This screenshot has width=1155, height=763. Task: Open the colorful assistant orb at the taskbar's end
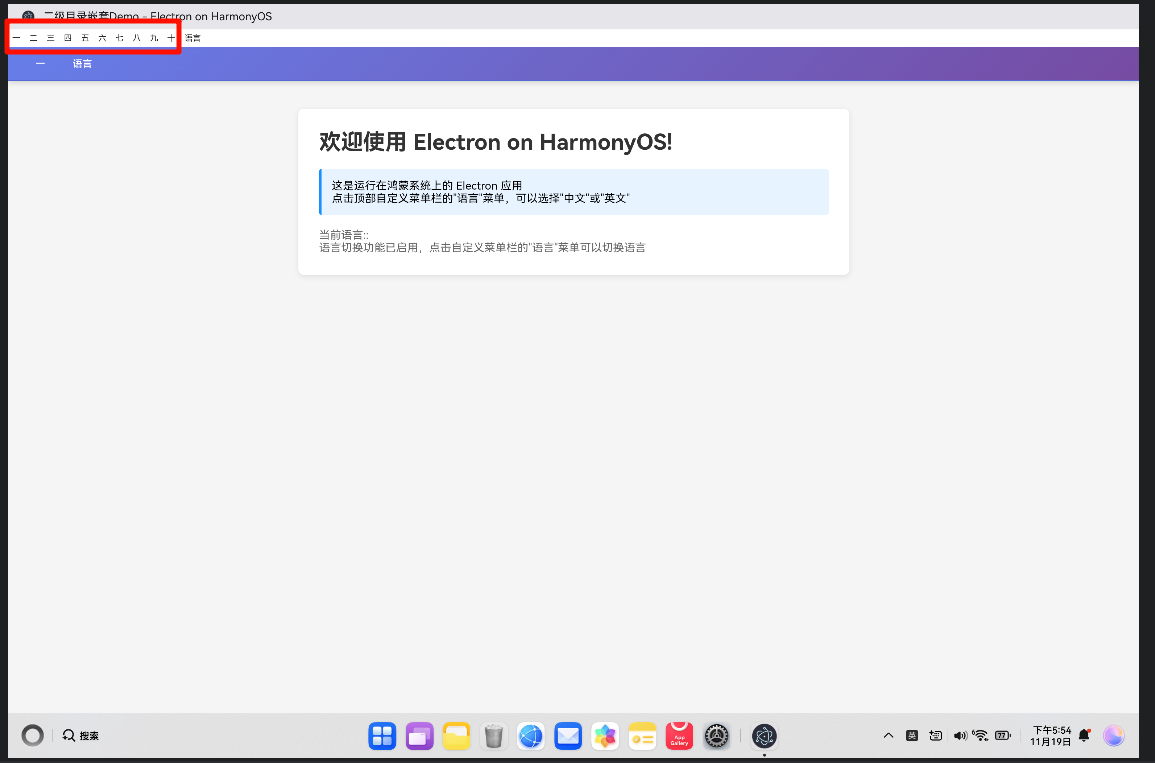point(1114,735)
